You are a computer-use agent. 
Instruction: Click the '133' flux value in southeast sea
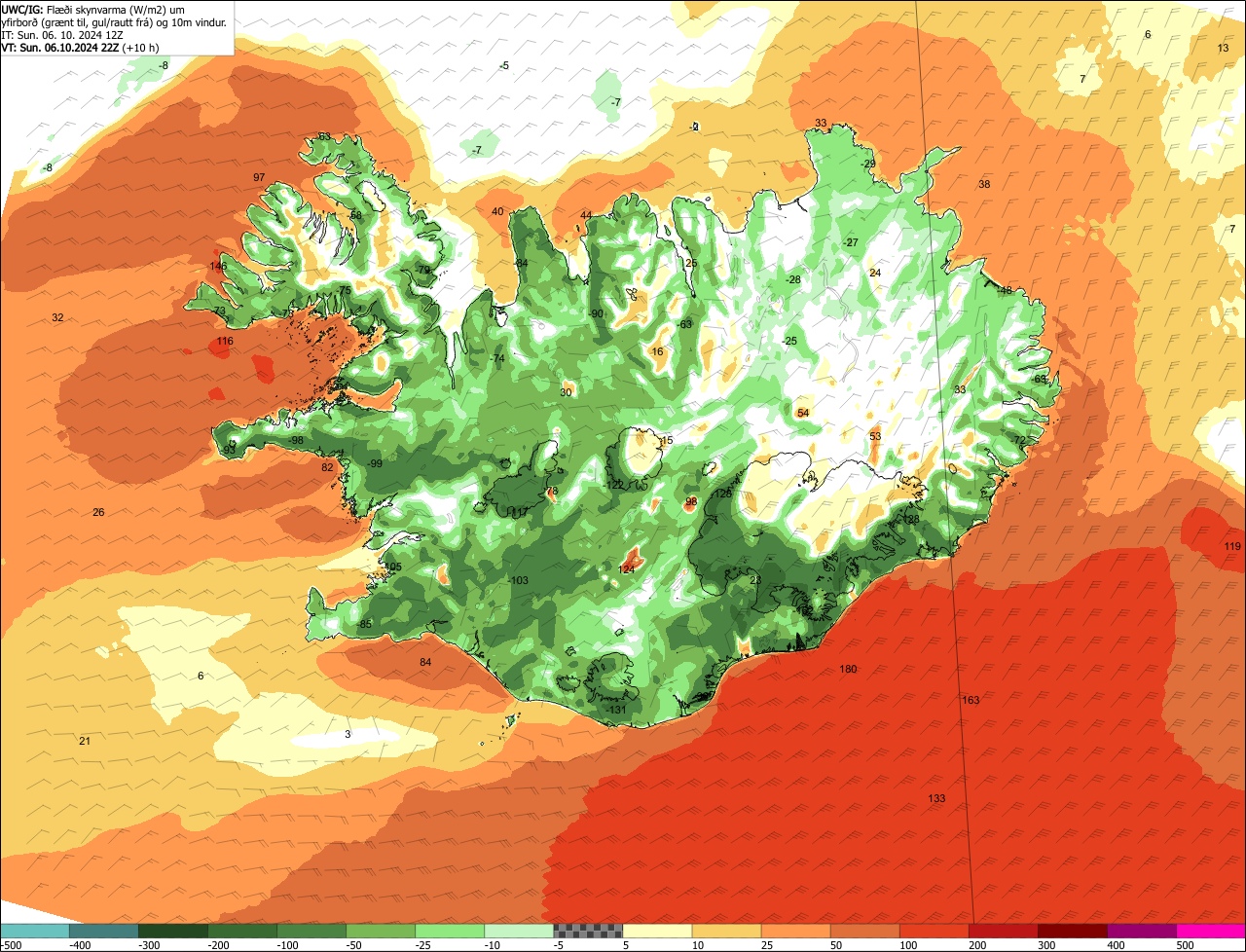pyautogui.click(x=936, y=798)
